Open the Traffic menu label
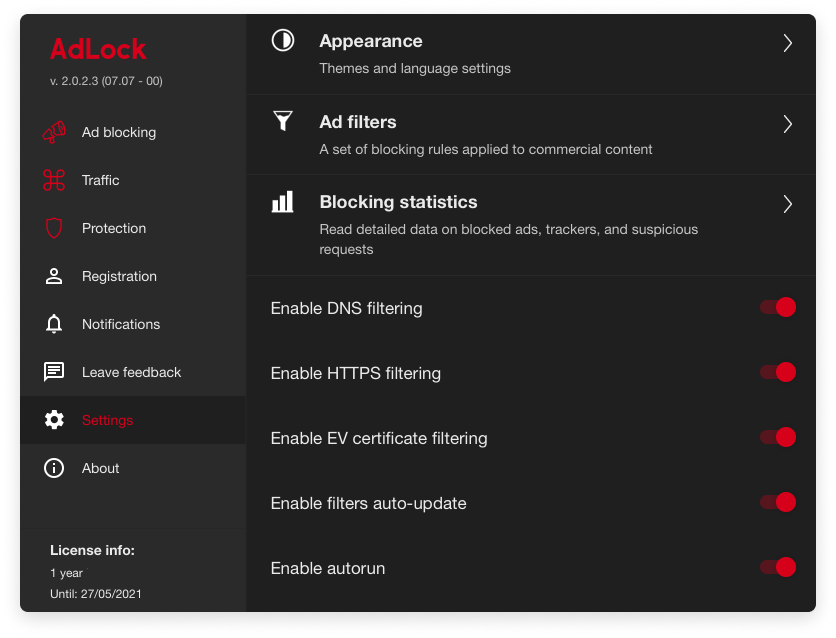This screenshot has height=638, width=836. point(100,180)
